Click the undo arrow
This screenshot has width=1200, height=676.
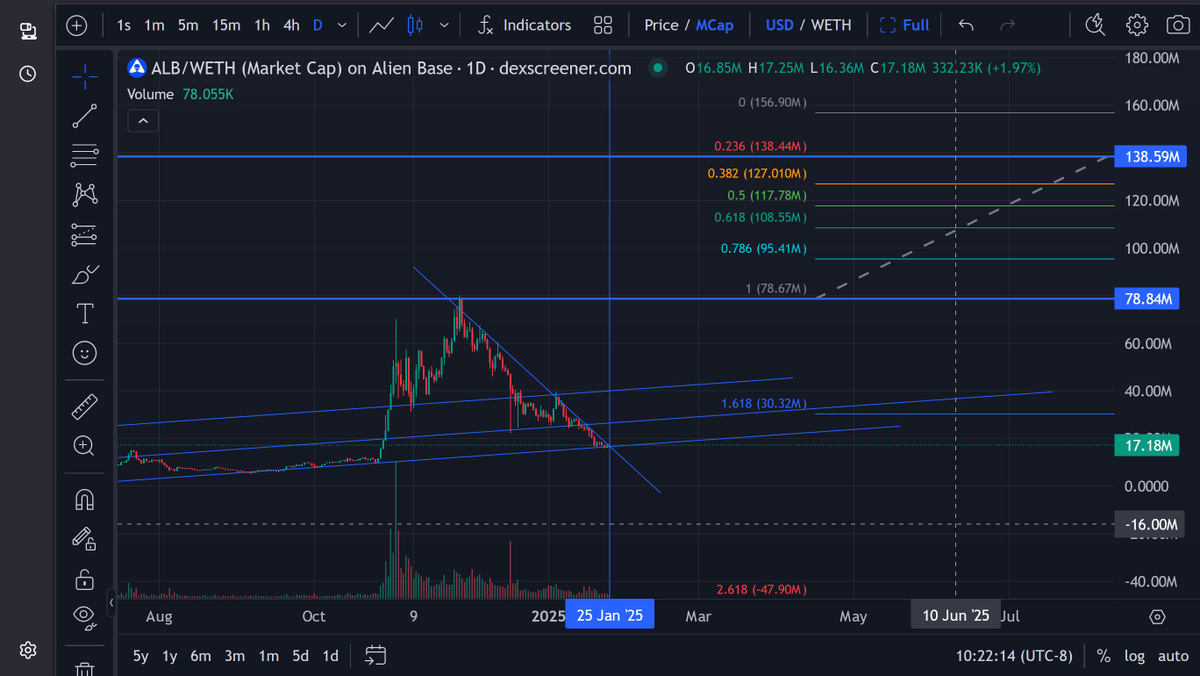966,25
